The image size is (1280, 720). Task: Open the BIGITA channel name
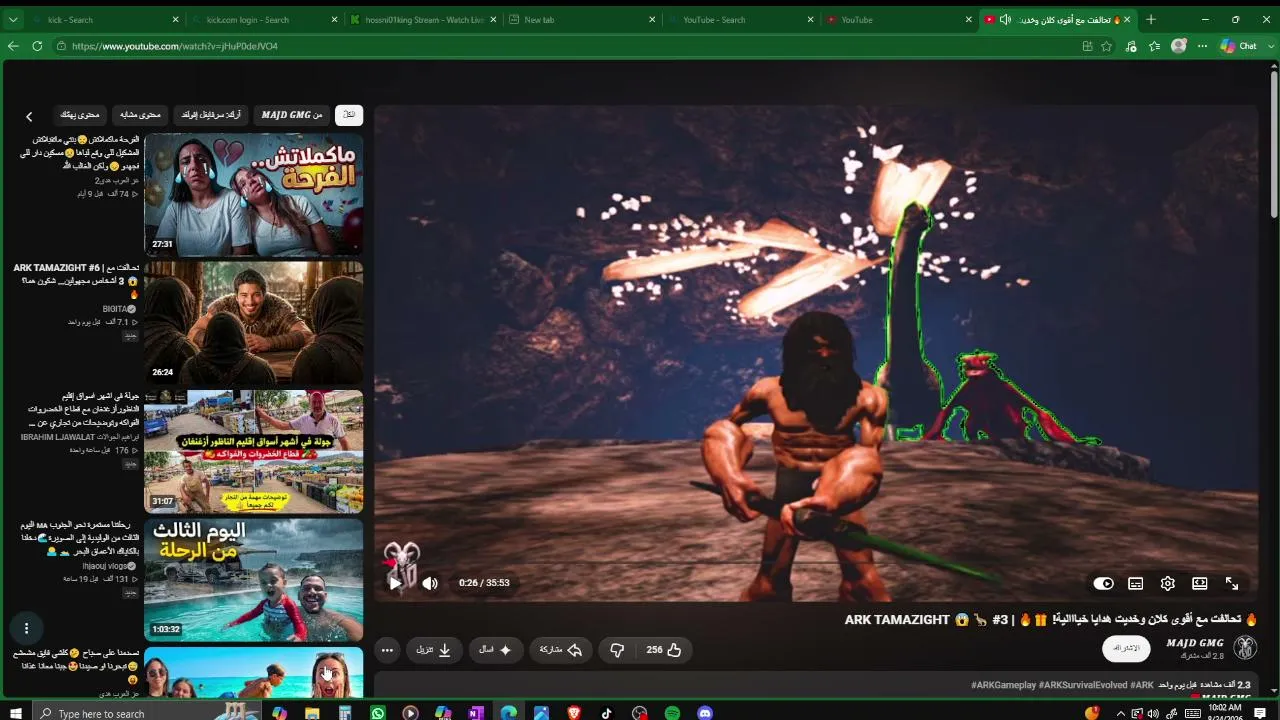click(120, 309)
